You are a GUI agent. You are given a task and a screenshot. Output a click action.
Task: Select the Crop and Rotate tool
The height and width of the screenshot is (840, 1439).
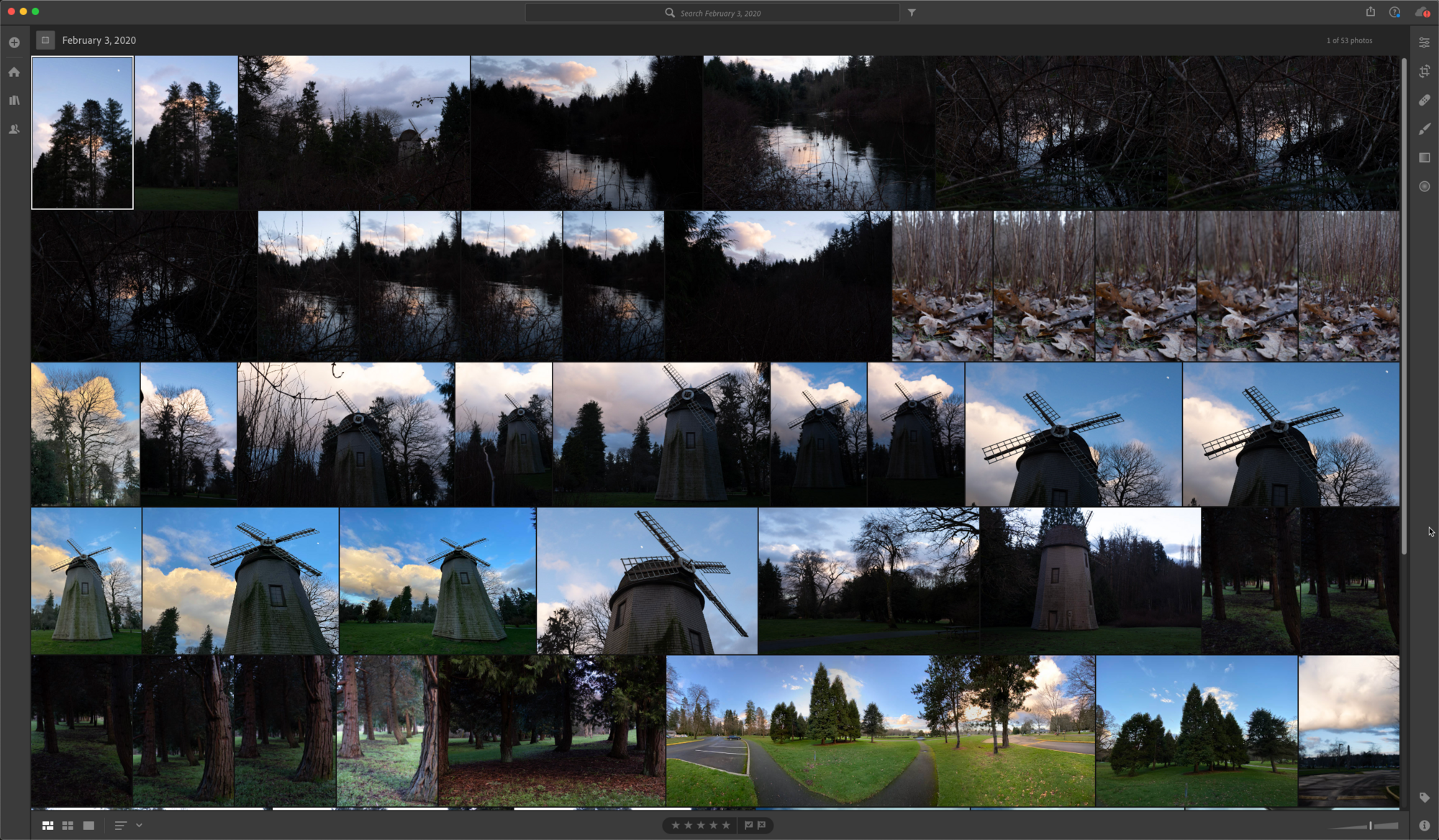point(1424,71)
